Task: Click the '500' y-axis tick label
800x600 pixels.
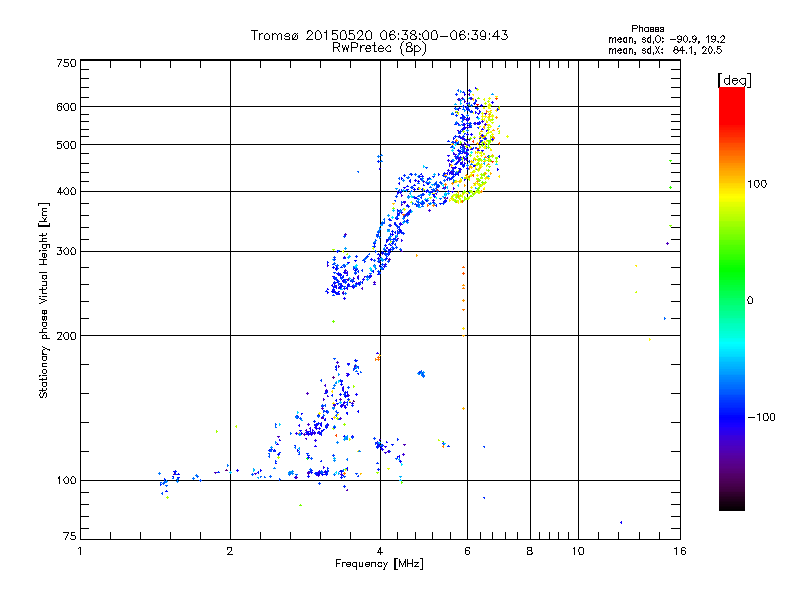Action: point(66,145)
